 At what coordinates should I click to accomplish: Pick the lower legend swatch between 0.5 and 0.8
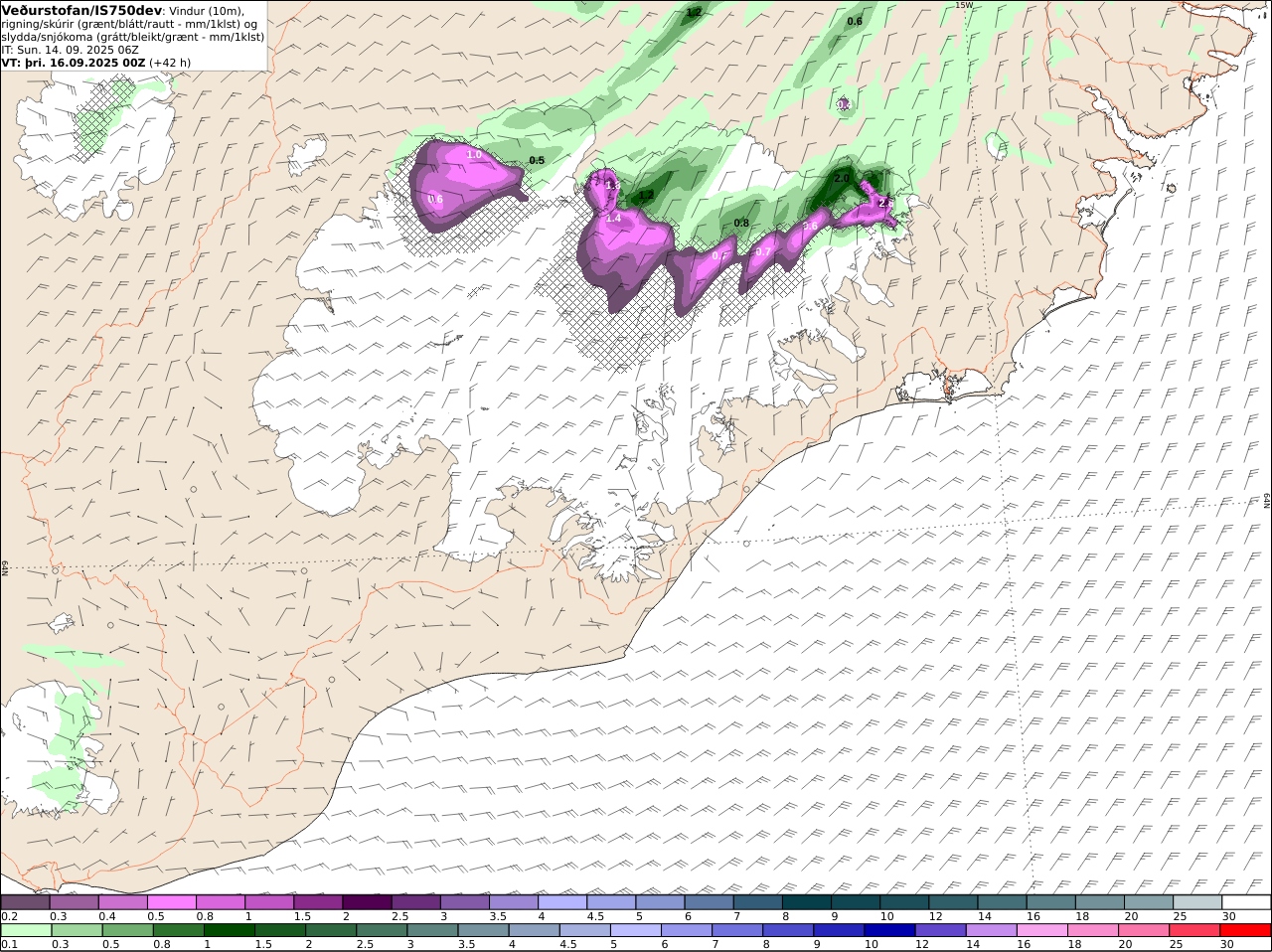pos(127,931)
